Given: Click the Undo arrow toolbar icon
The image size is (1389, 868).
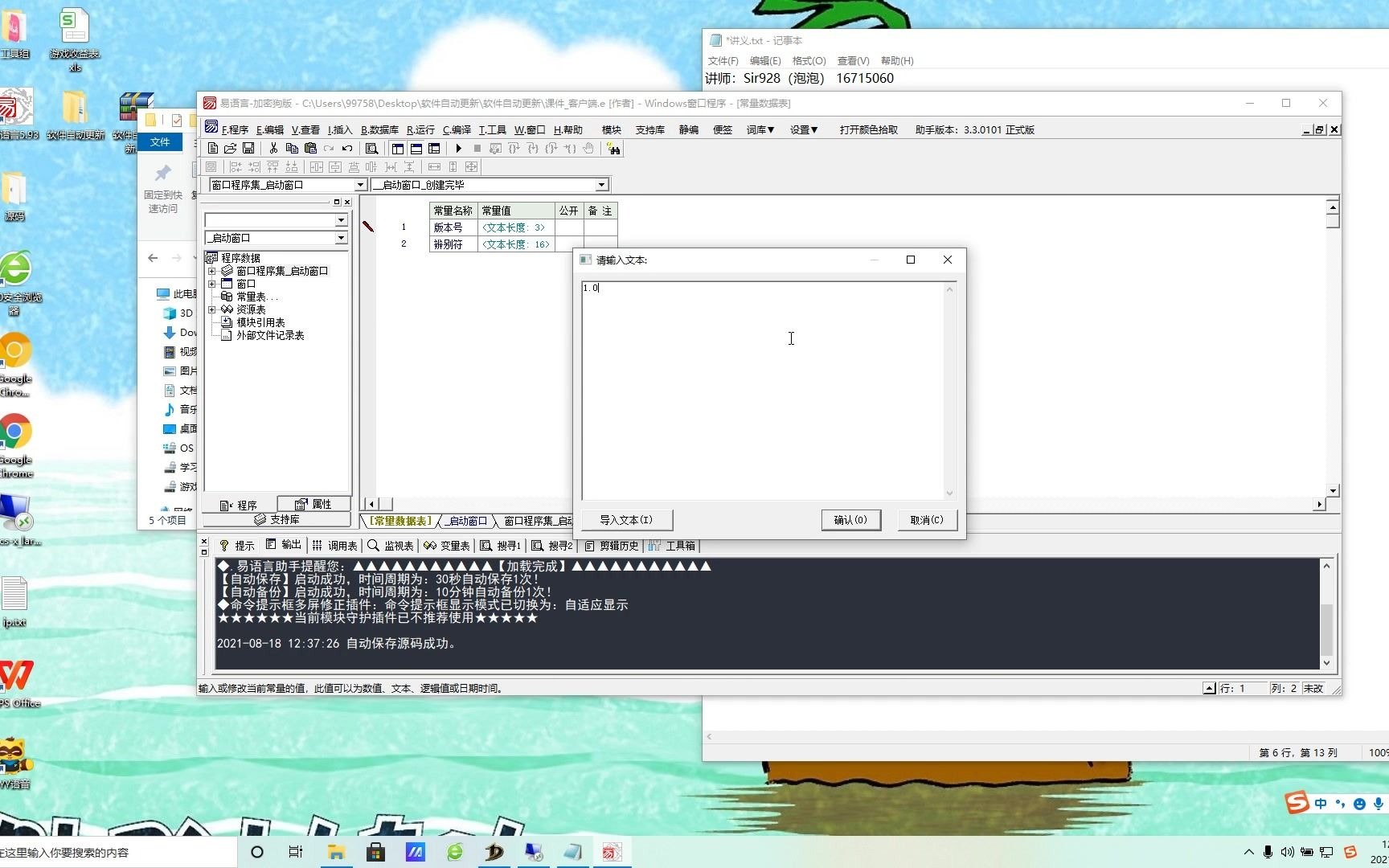Looking at the screenshot, I should point(347,149).
